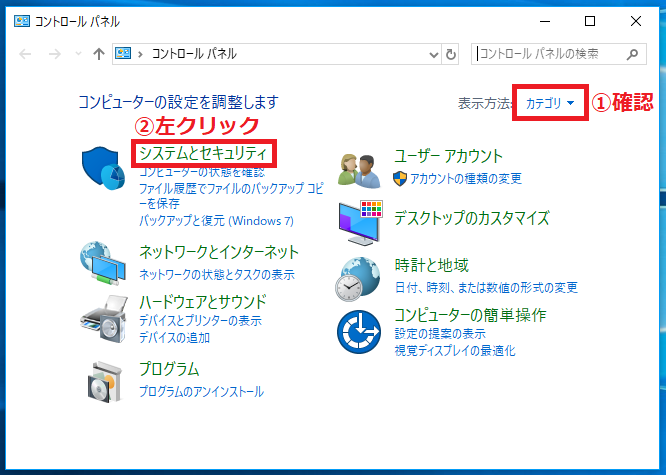Open デバイスとプリンターの表示 link
The width and height of the screenshot is (666, 475).
click(x=200, y=320)
